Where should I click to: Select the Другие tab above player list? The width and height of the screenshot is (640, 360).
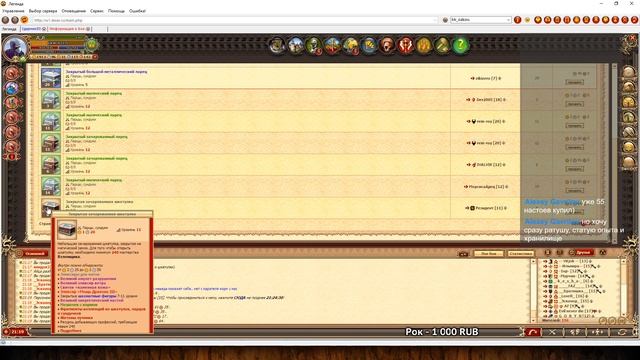tap(584, 253)
